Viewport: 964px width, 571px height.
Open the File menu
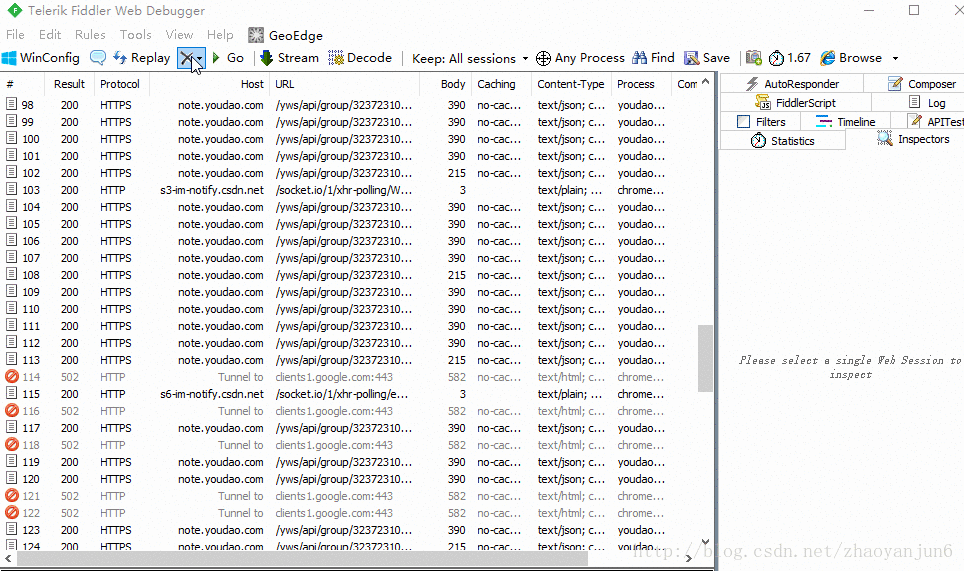tap(15, 35)
